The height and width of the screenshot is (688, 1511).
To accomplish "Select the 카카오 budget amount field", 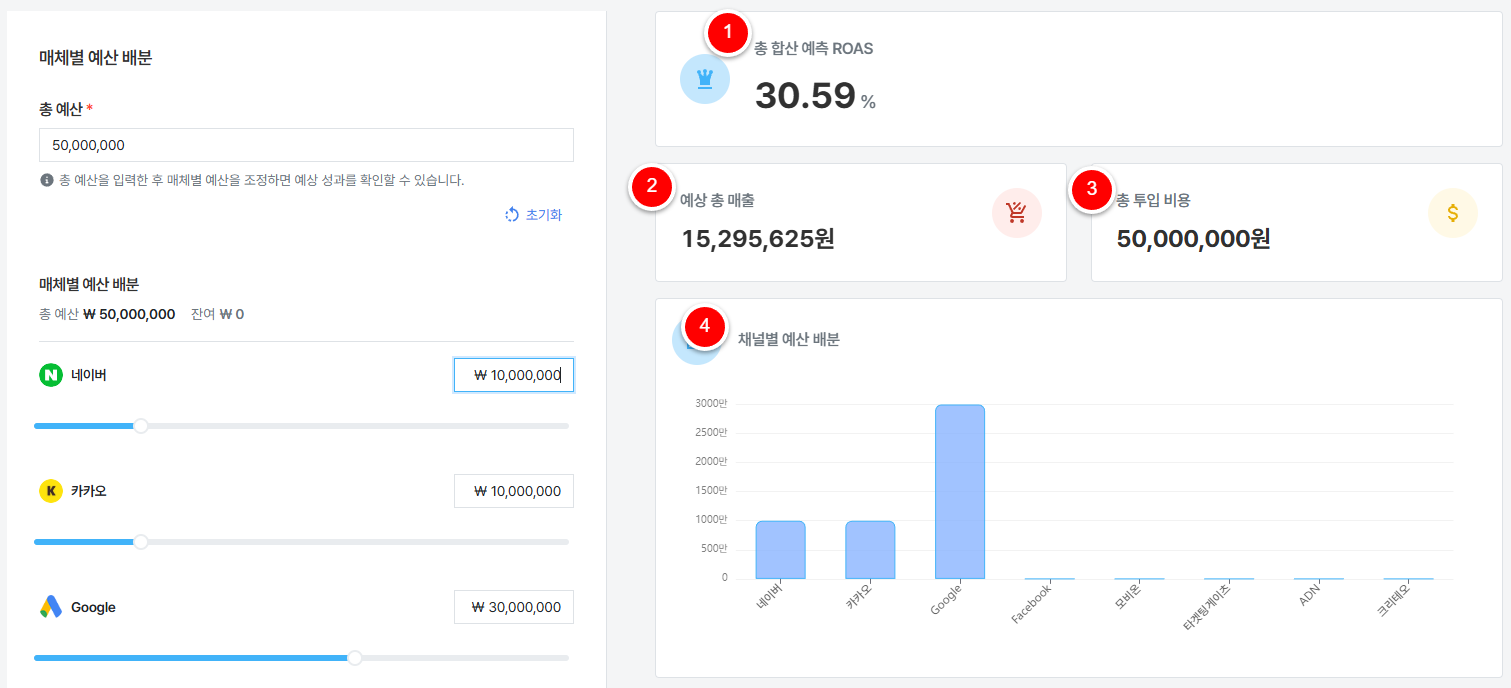I will tap(513, 491).
